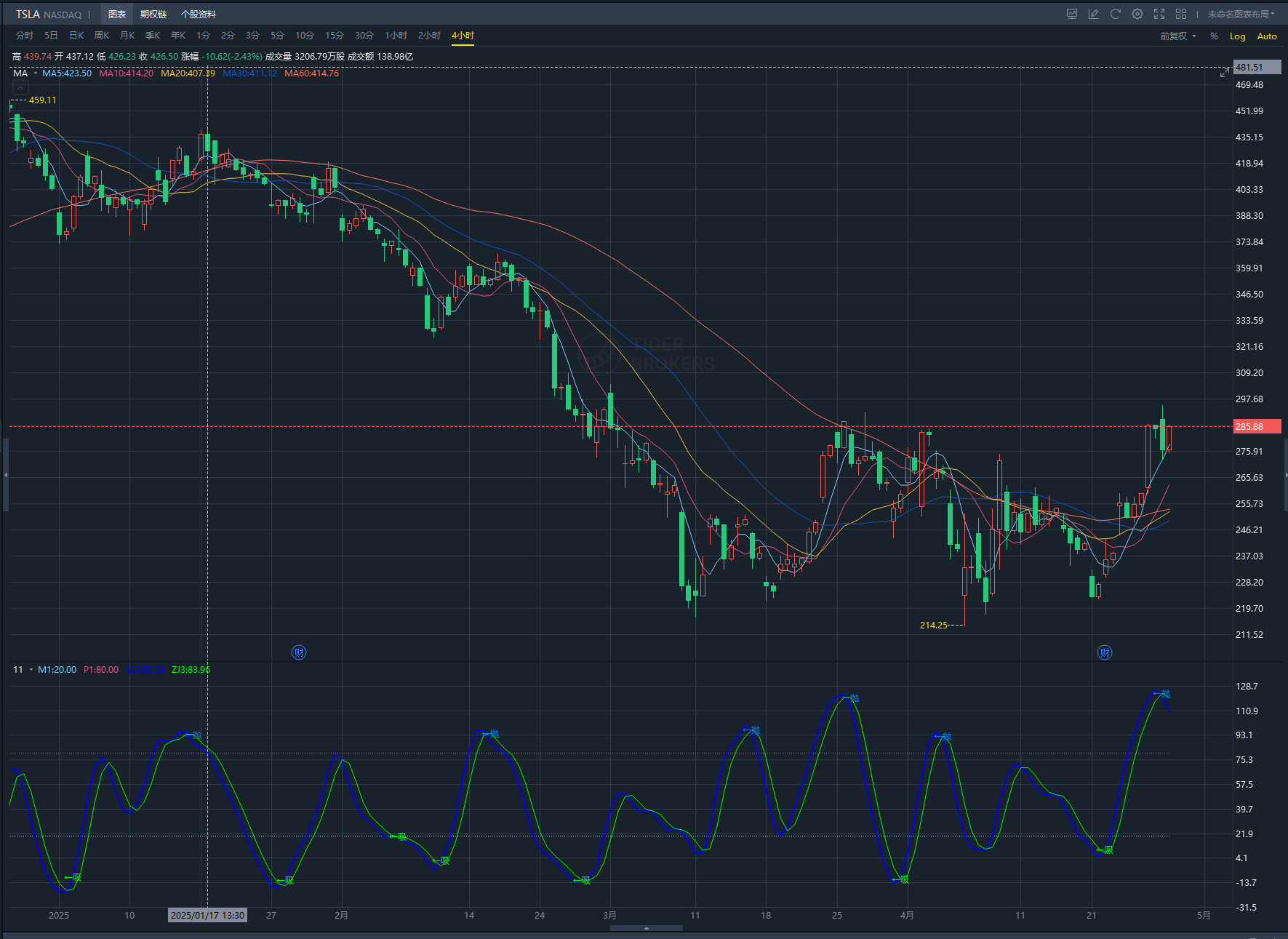Select the 2小时 timeframe
The height and width of the screenshot is (939, 1288).
[430, 36]
